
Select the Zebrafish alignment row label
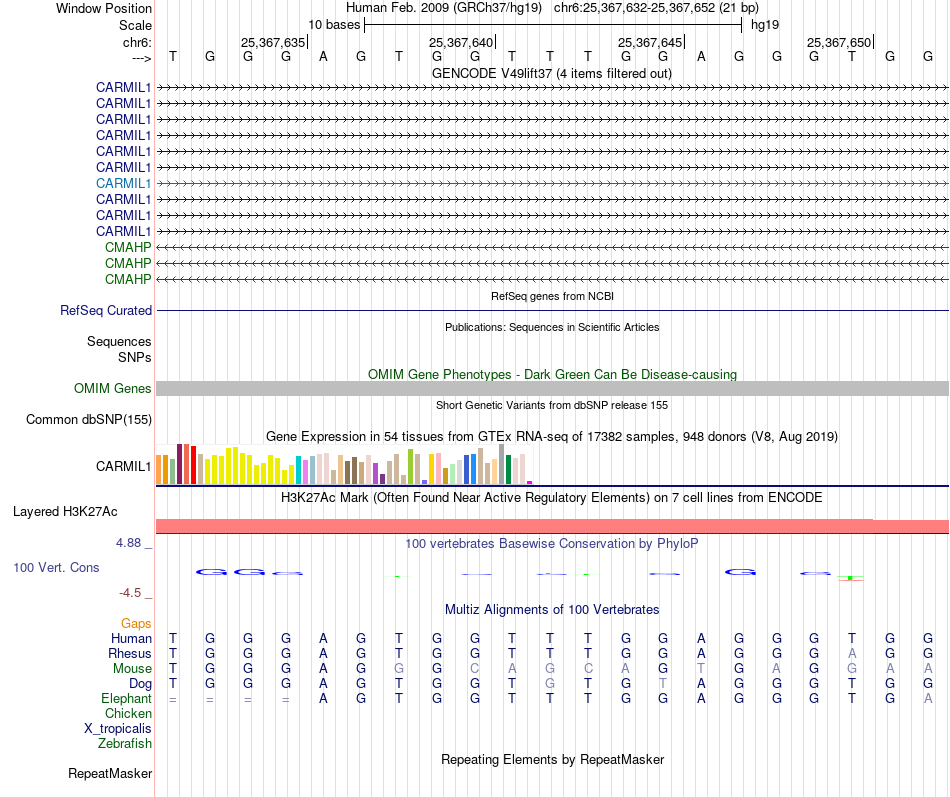(x=125, y=743)
